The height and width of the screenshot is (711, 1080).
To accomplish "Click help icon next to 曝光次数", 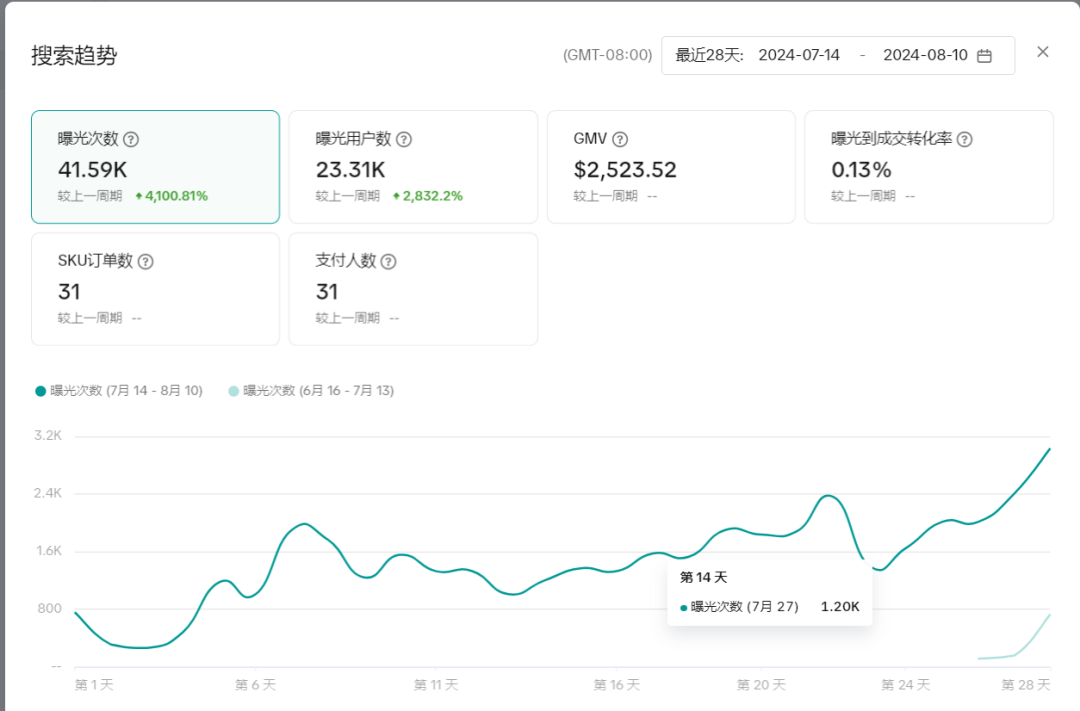I will tap(130, 140).
